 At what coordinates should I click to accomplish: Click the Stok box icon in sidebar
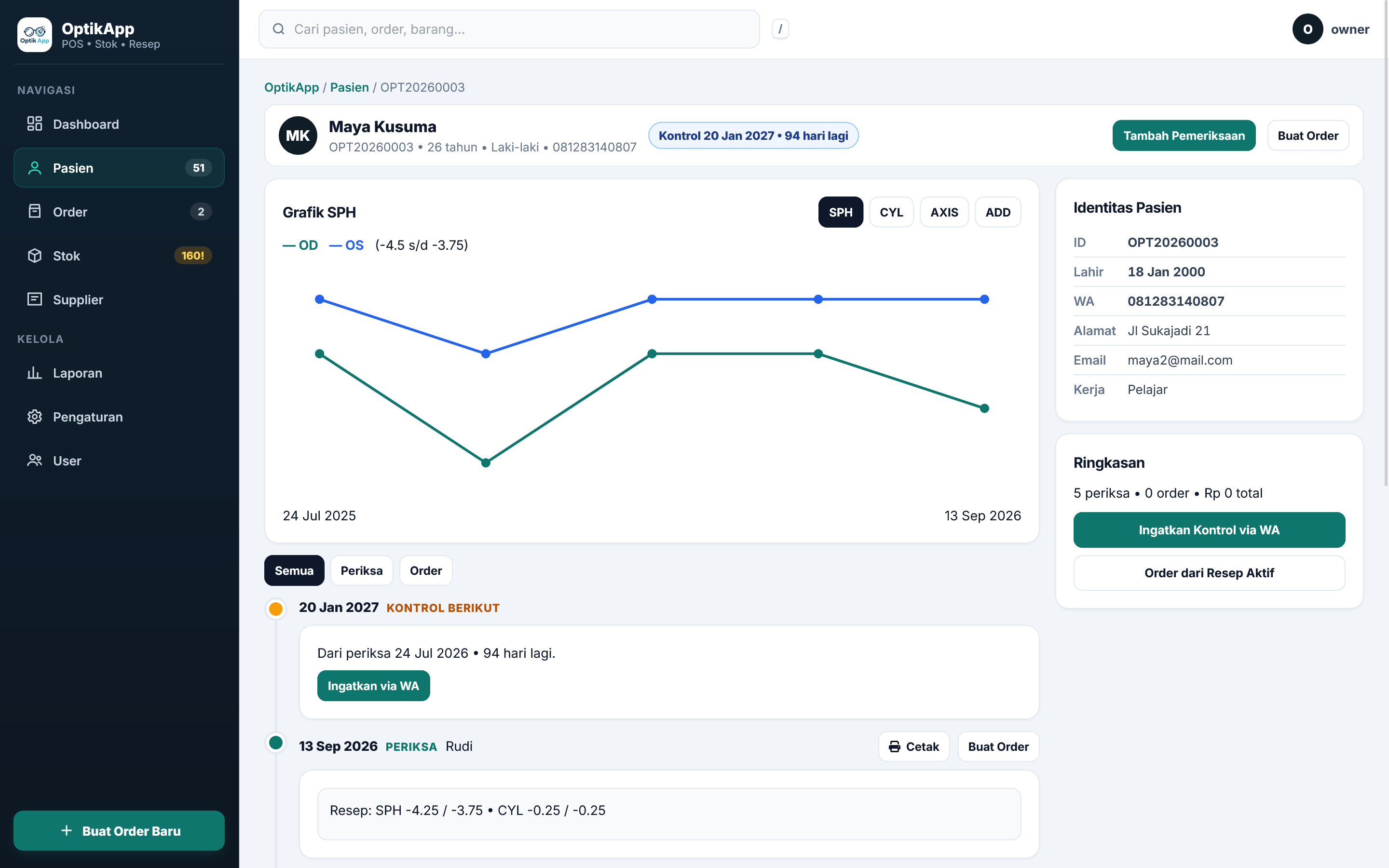click(34, 256)
